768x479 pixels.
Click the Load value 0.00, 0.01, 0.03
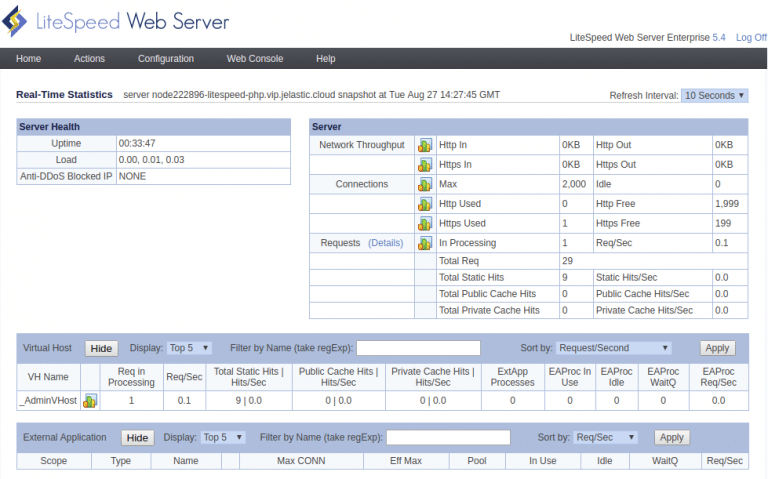(x=151, y=160)
